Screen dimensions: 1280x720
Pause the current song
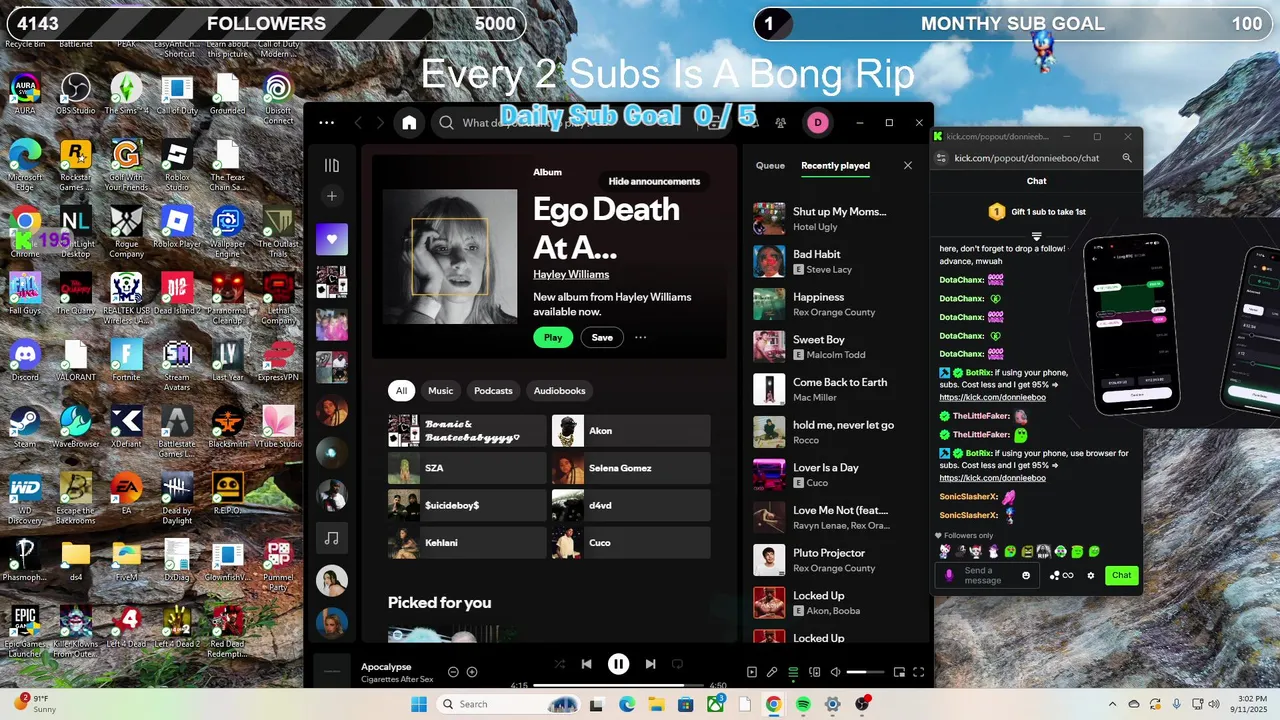[619, 664]
